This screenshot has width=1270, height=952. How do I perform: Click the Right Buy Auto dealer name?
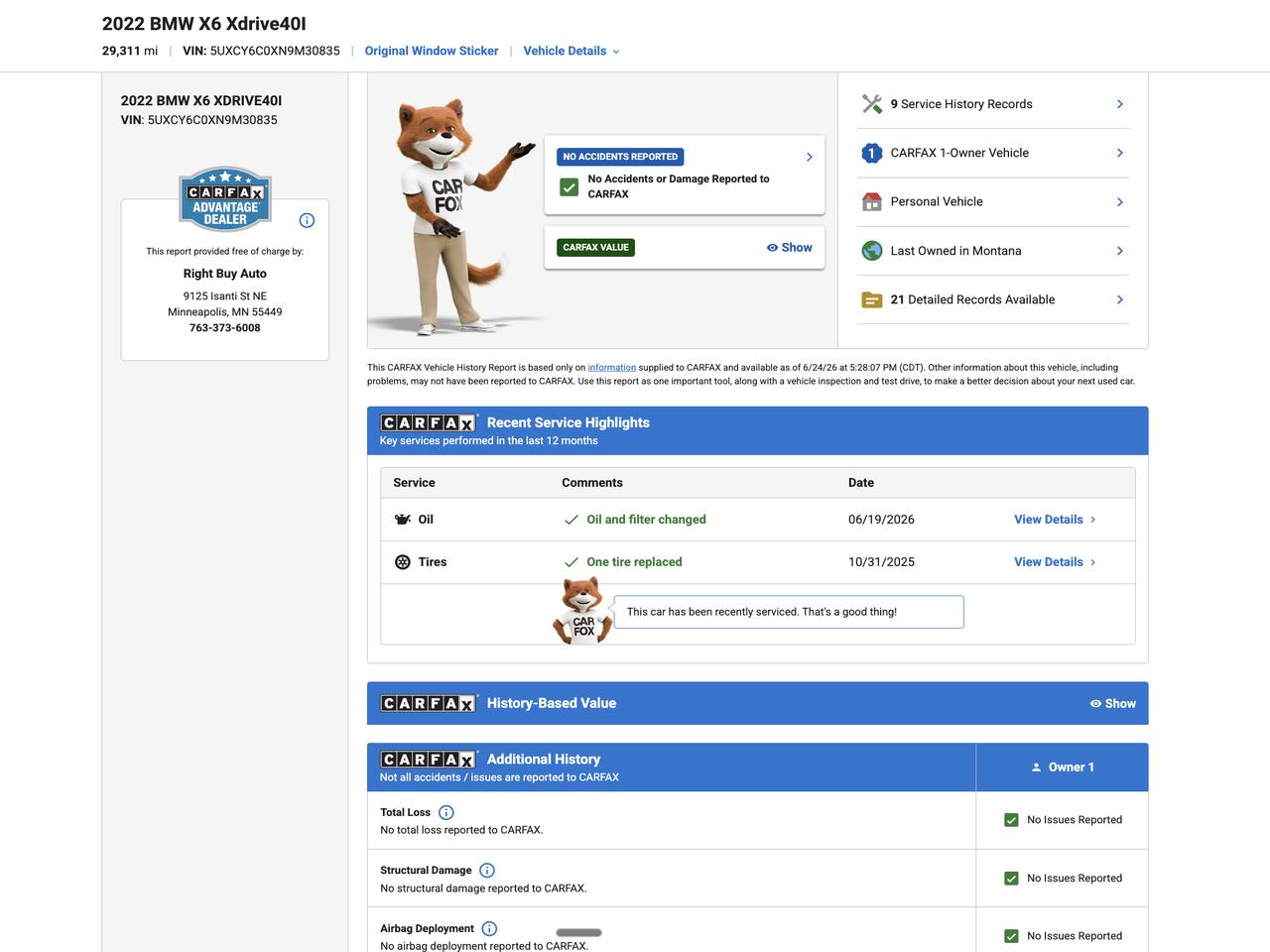[225, 274]
